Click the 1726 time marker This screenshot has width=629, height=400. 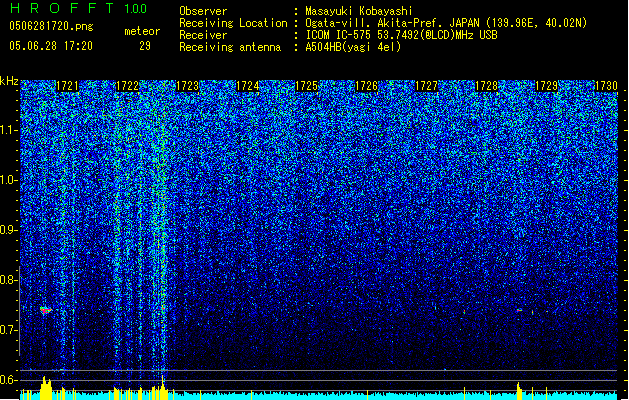pyautogui.click(x=366, y=86)
